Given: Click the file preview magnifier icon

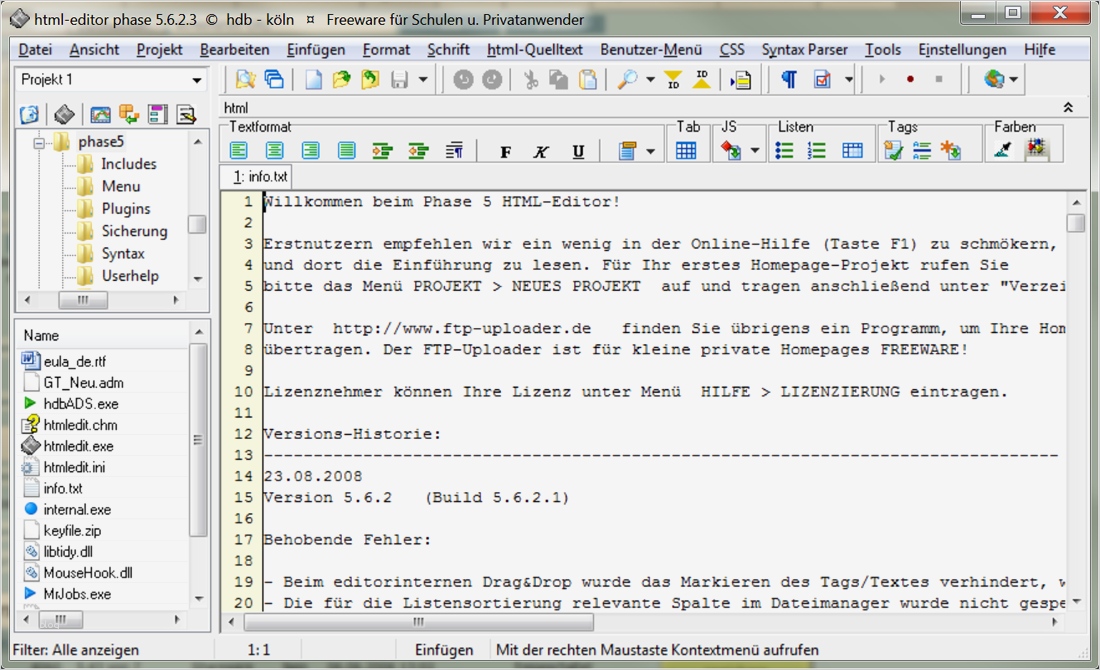Looking at the screenshot, I should tap(245, 79).
